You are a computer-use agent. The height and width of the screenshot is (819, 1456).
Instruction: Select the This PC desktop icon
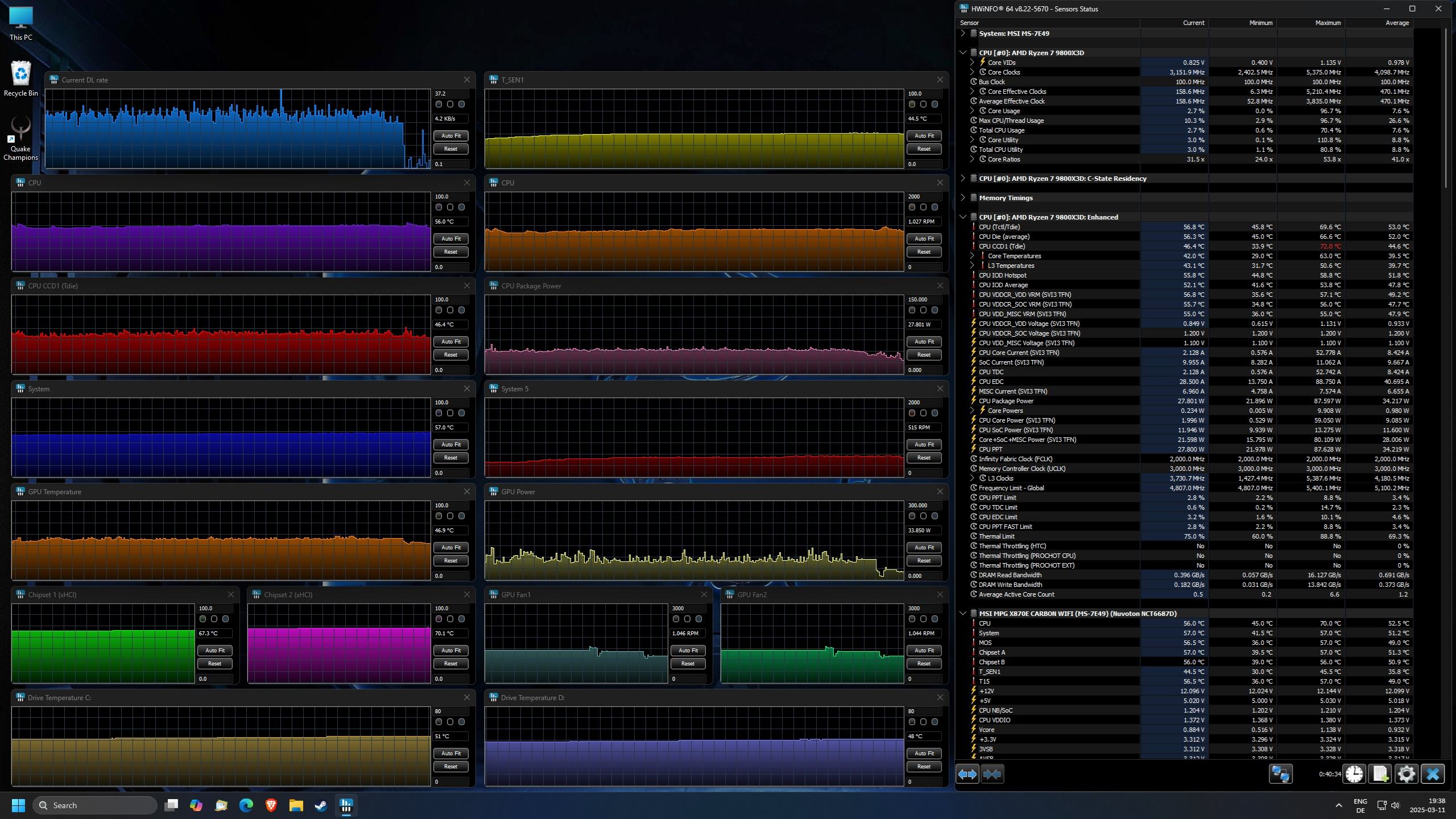click(x=20, y=24)
